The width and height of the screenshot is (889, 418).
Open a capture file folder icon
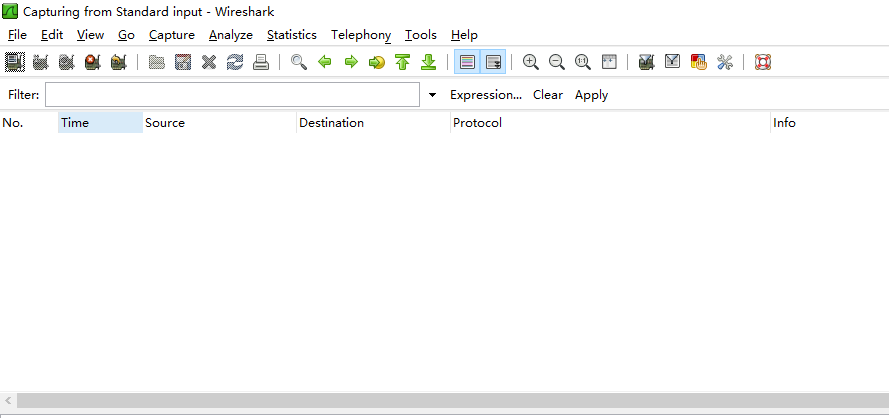click(156, 62)
